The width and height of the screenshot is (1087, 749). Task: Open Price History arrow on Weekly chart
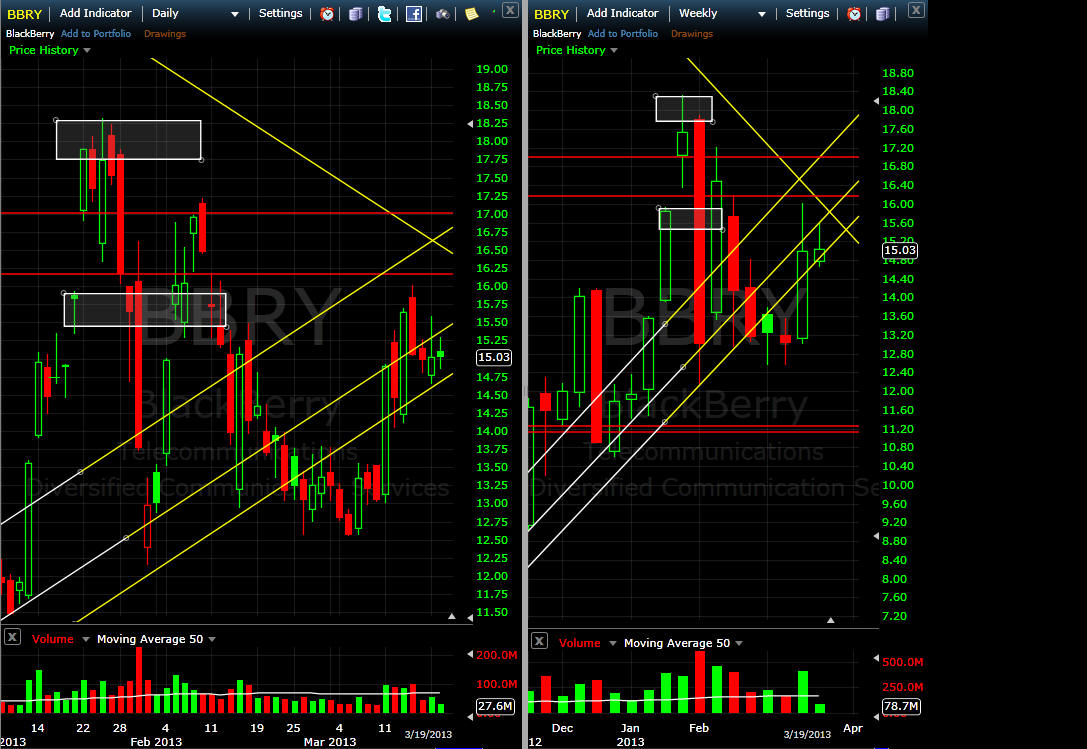614,50
